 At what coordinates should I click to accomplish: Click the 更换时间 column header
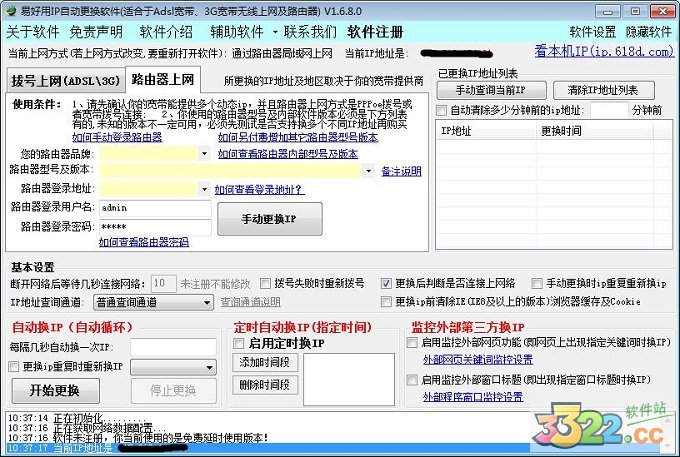595,131
